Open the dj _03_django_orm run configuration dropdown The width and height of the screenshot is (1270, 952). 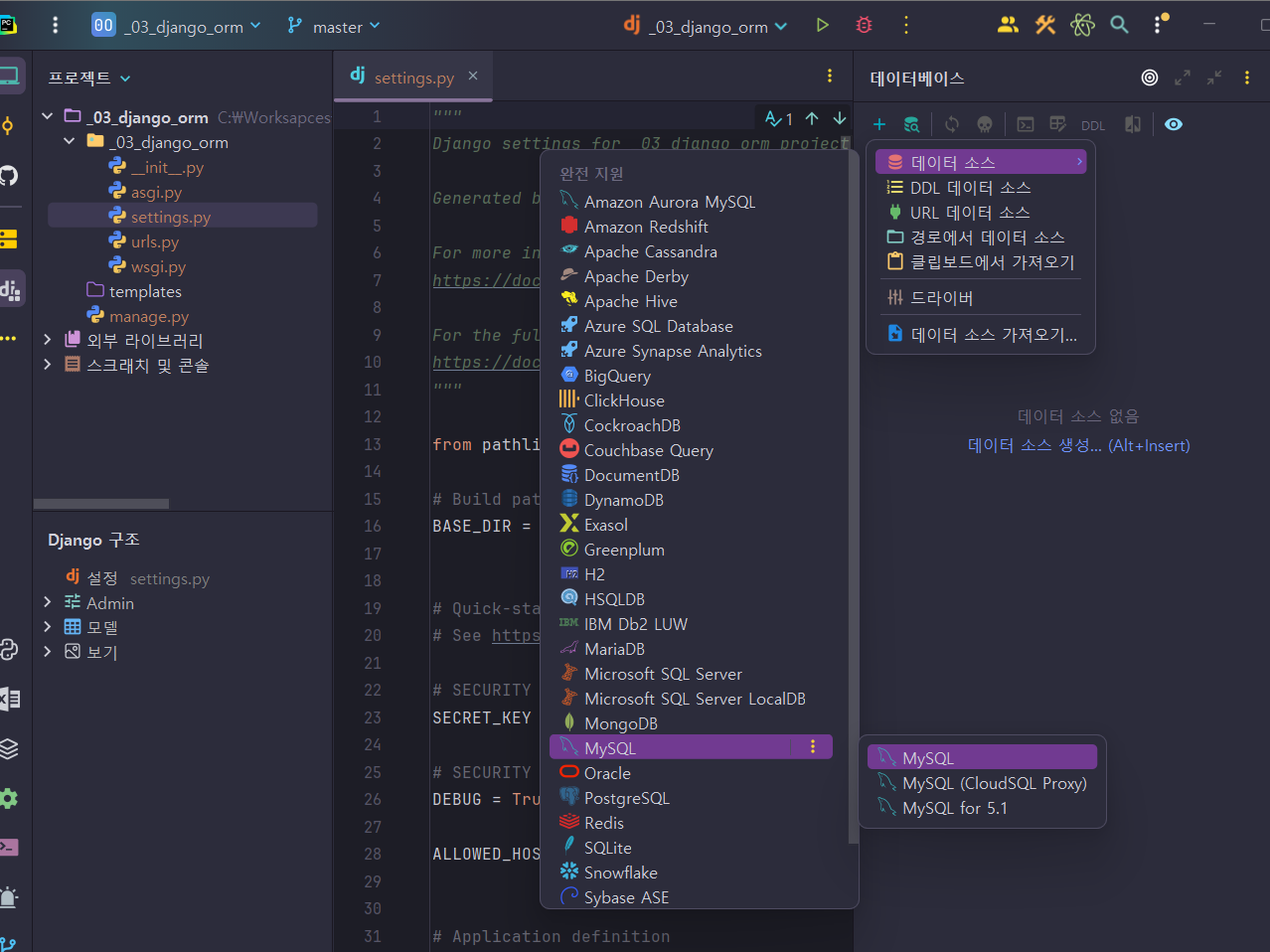[706, 26]
